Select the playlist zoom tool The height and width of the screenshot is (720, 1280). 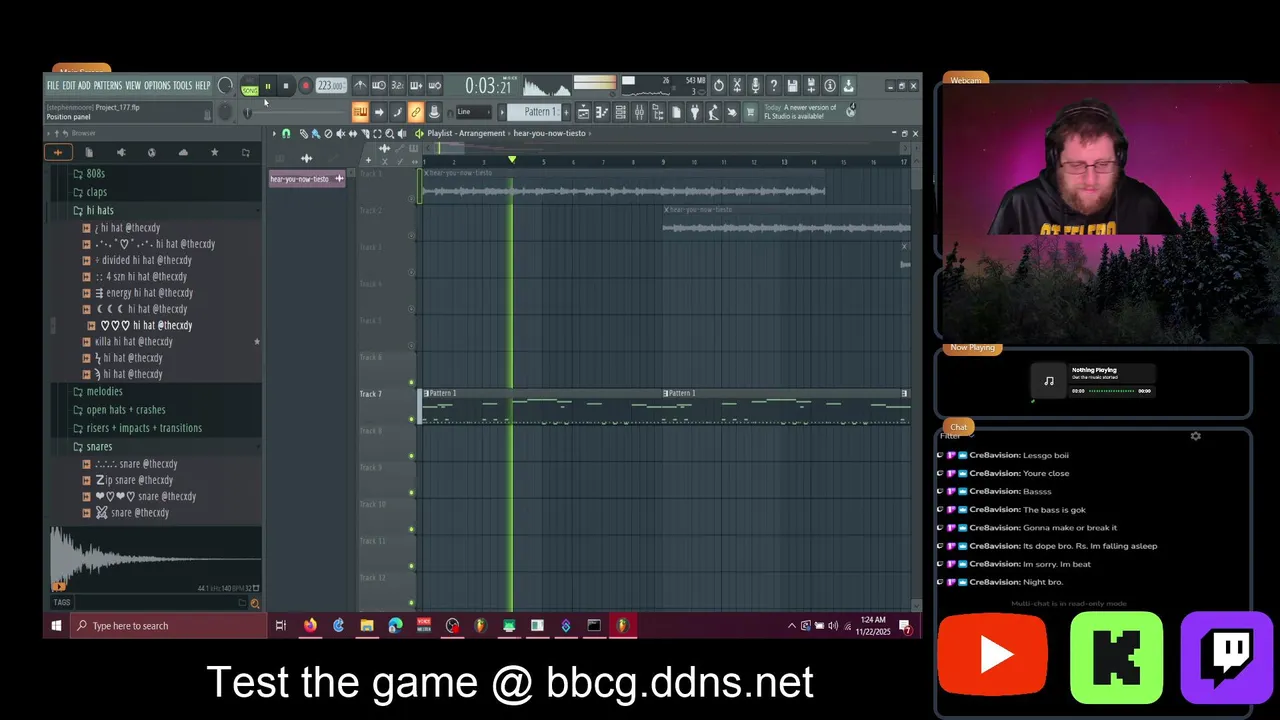coord(390,133)
